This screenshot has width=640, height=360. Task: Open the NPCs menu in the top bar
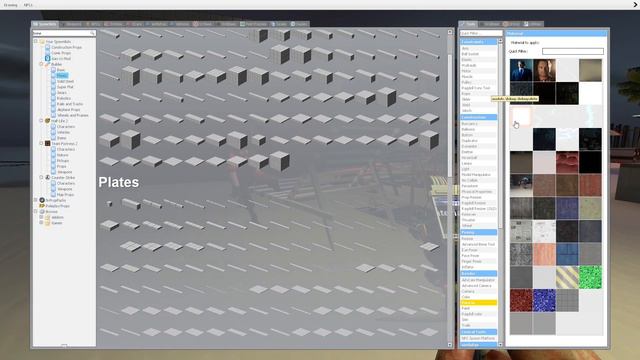point(28,5)
